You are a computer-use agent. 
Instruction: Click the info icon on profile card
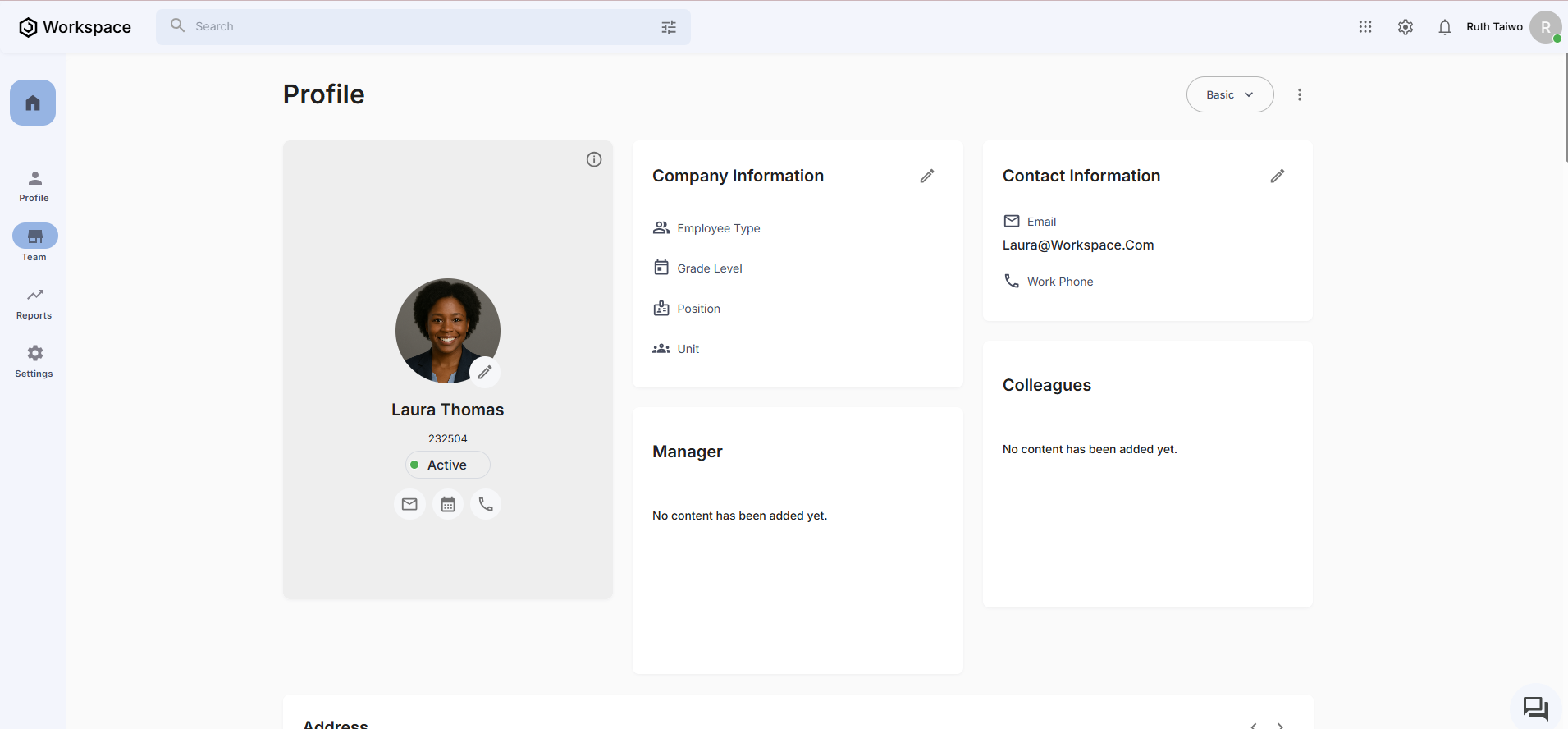pos(594,159)
